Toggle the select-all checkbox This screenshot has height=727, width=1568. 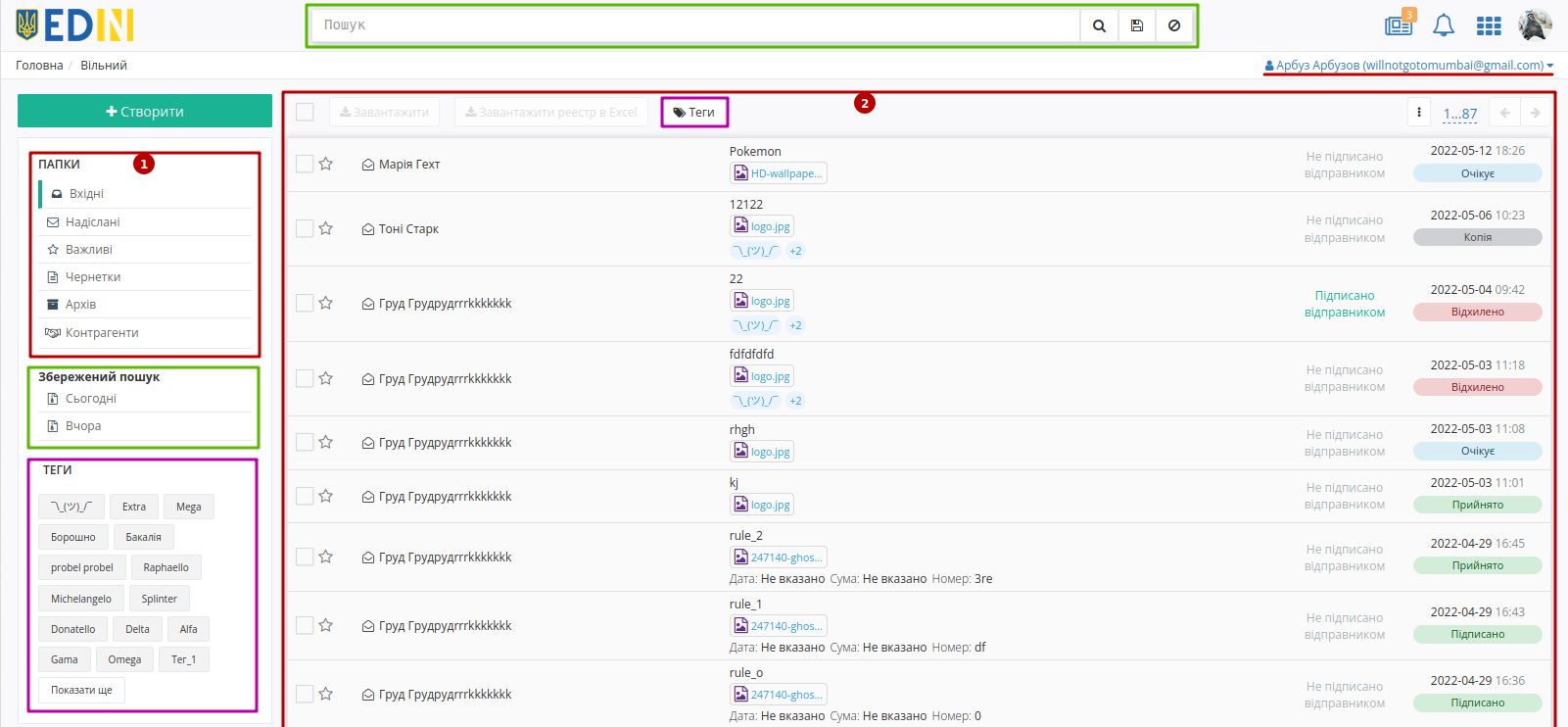coord(305,112)
